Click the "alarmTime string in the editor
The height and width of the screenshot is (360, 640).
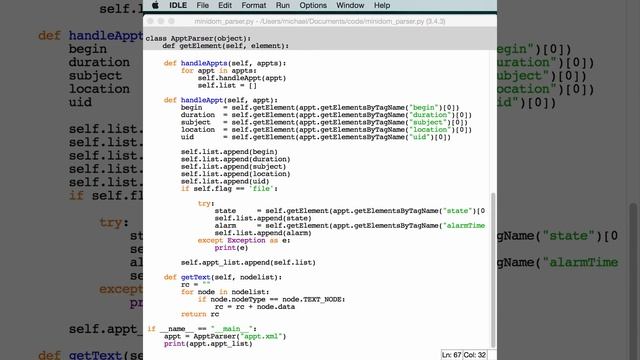click(x=464, y=225)
